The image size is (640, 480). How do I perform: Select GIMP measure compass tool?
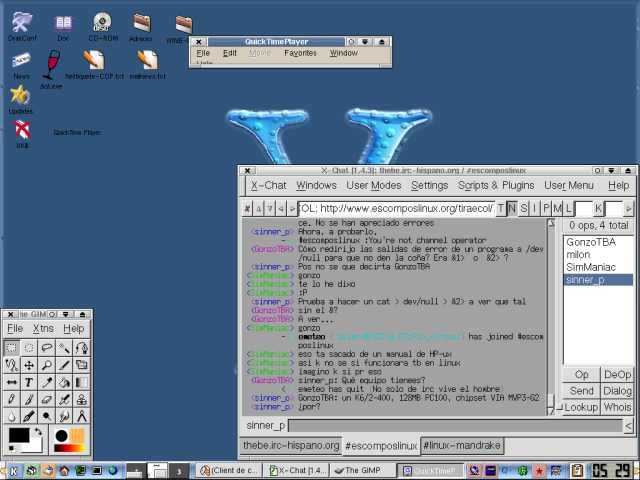(x=82, y=416)
